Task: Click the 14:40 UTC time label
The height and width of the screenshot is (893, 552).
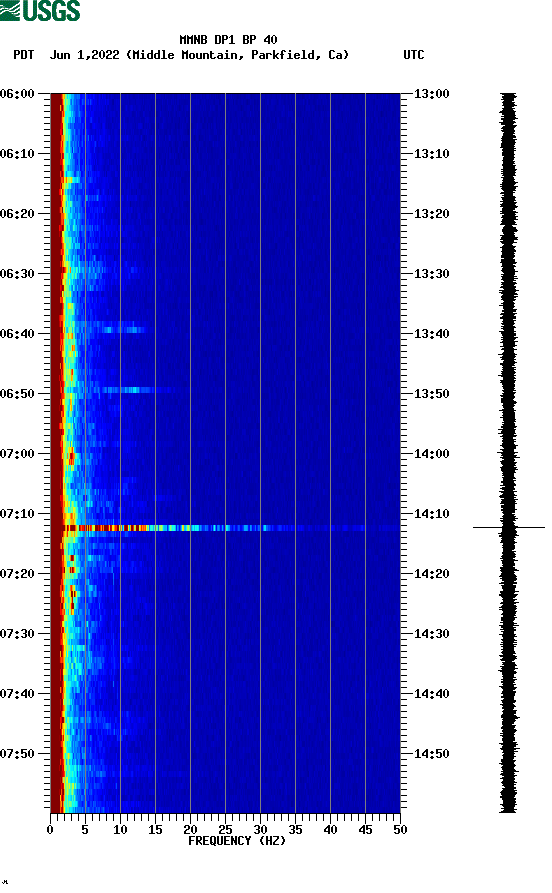Action: tap(431, 693)
